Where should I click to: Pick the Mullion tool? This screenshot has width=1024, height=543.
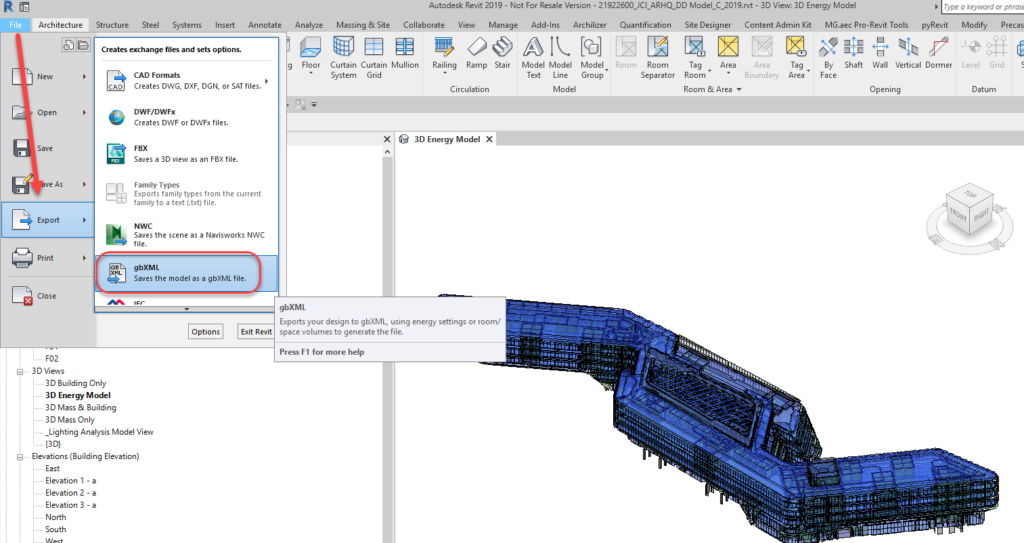[x=405, y=54]
